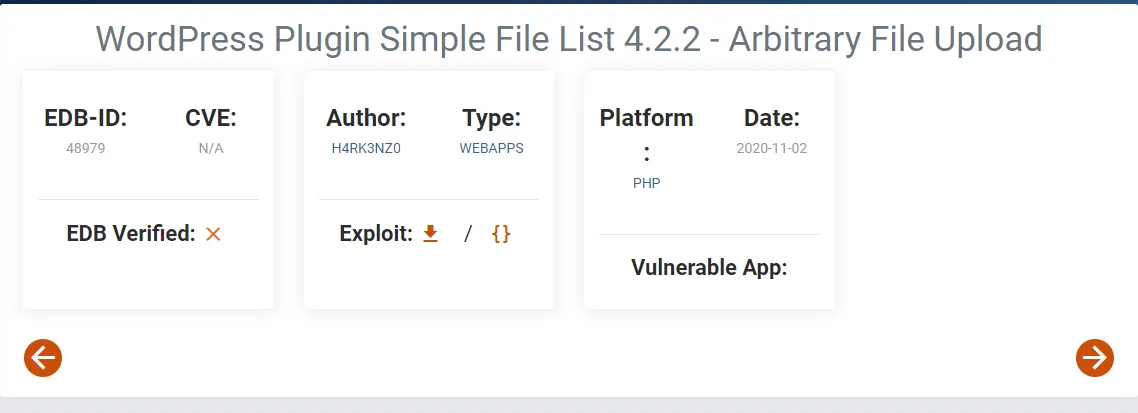
Task: Filter by WEBAPPS type link
Action: [491, 148]
